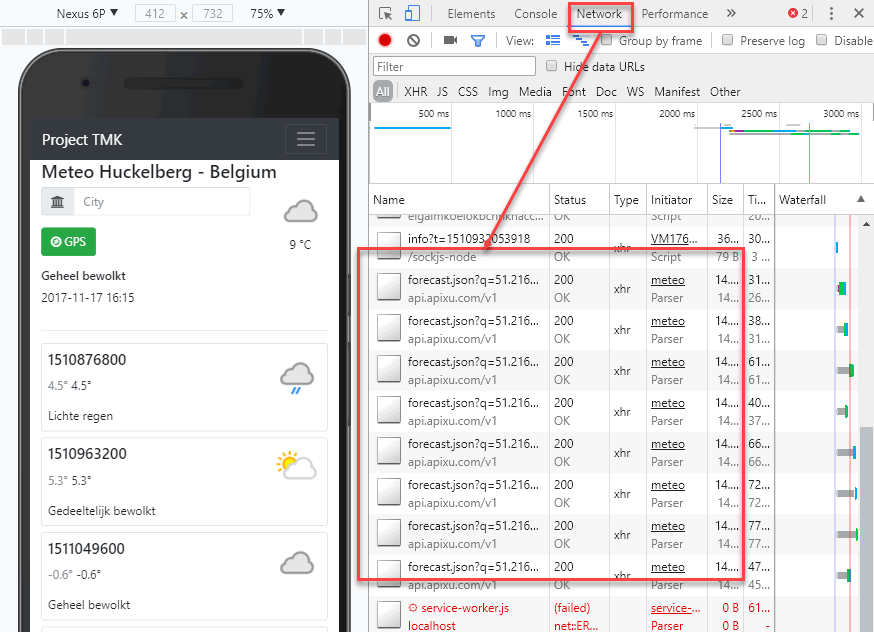Toggle the network filter funnel icon
The height and width of the screenshot is (632, 874).
(x=478, y=41)
